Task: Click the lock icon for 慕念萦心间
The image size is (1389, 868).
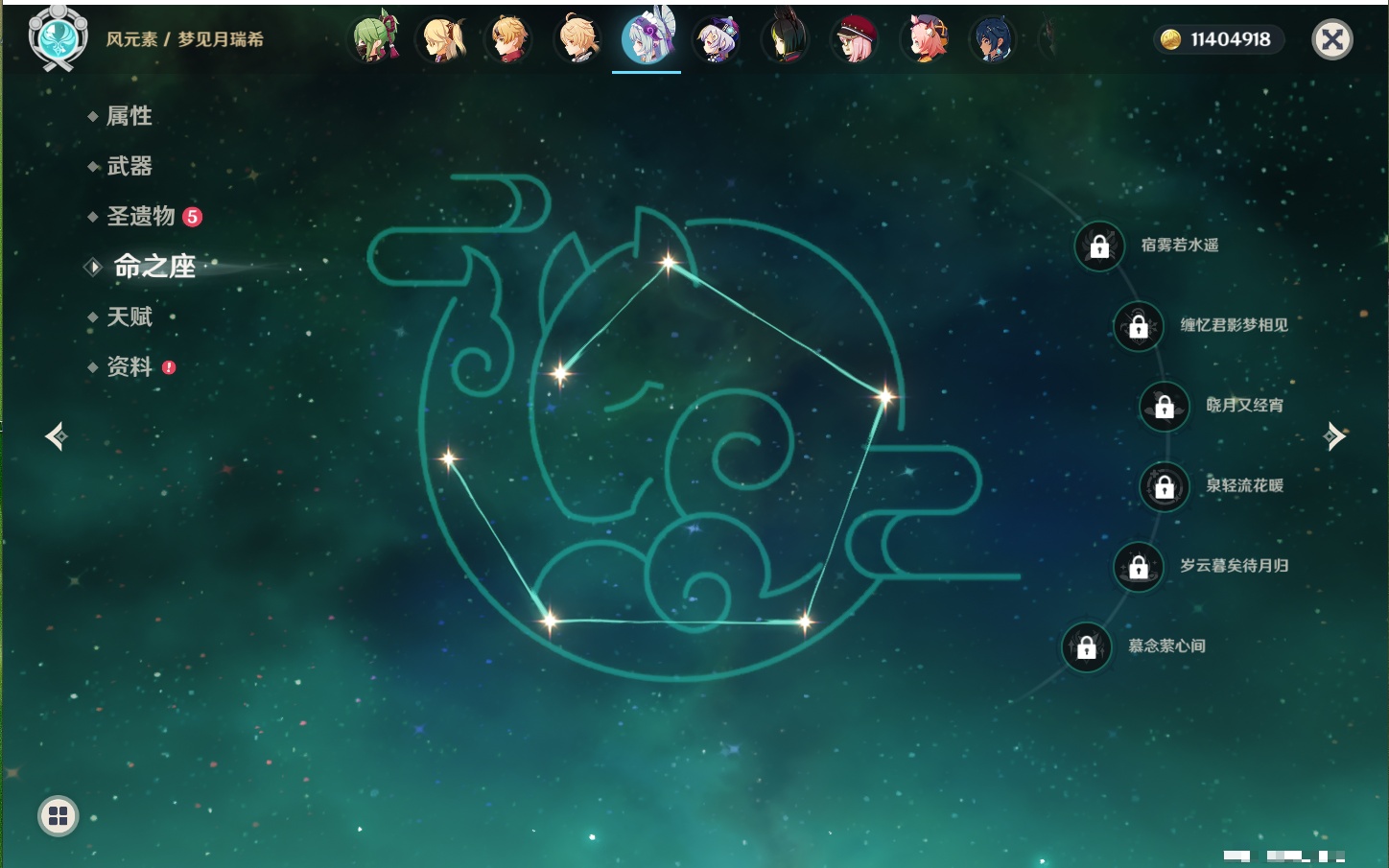Action: [x=1087, y=647]
